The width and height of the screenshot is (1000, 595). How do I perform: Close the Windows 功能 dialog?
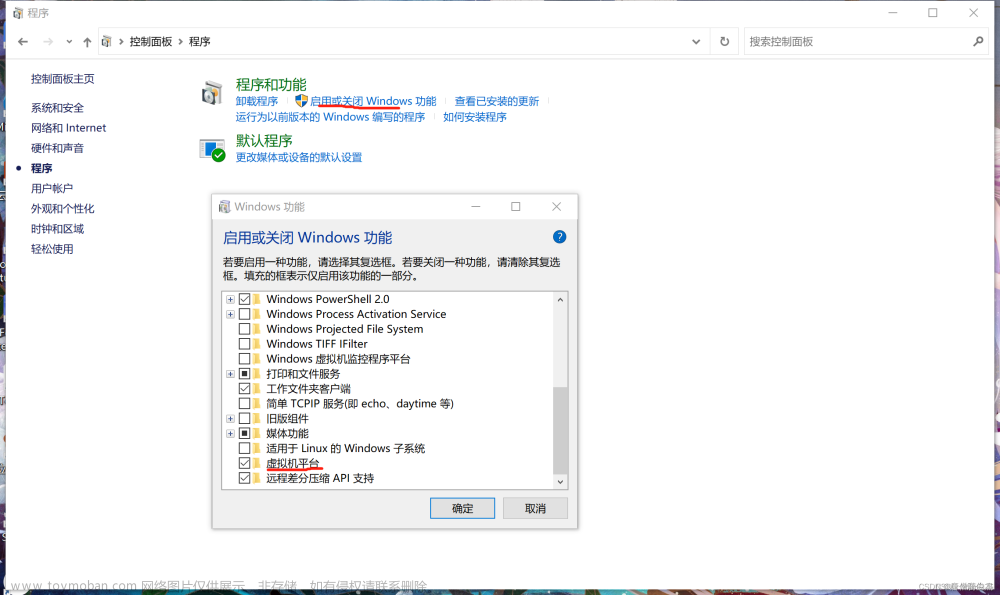point(556,207)
